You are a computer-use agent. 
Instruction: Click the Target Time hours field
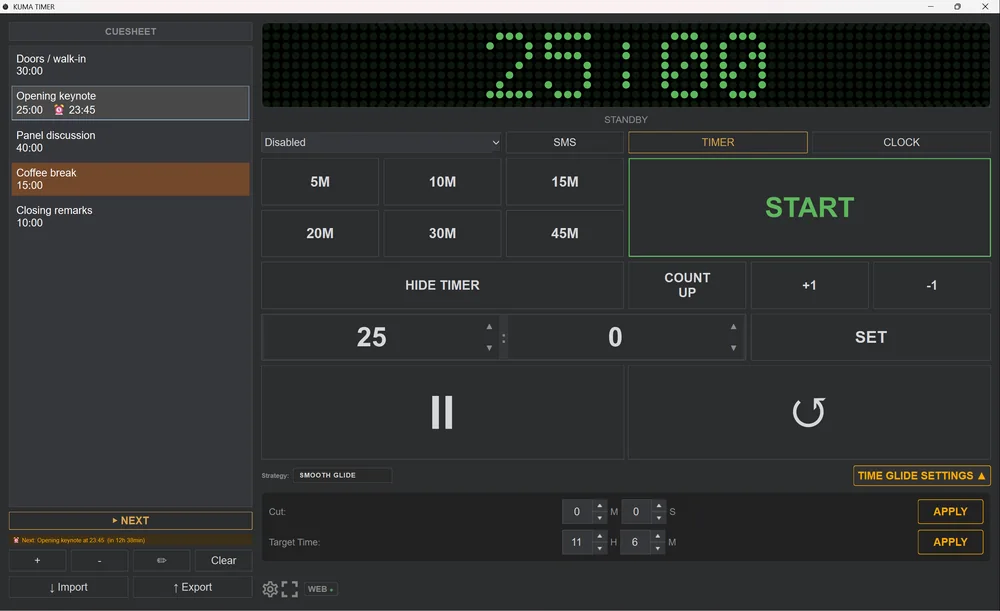[x=577, y=542]
